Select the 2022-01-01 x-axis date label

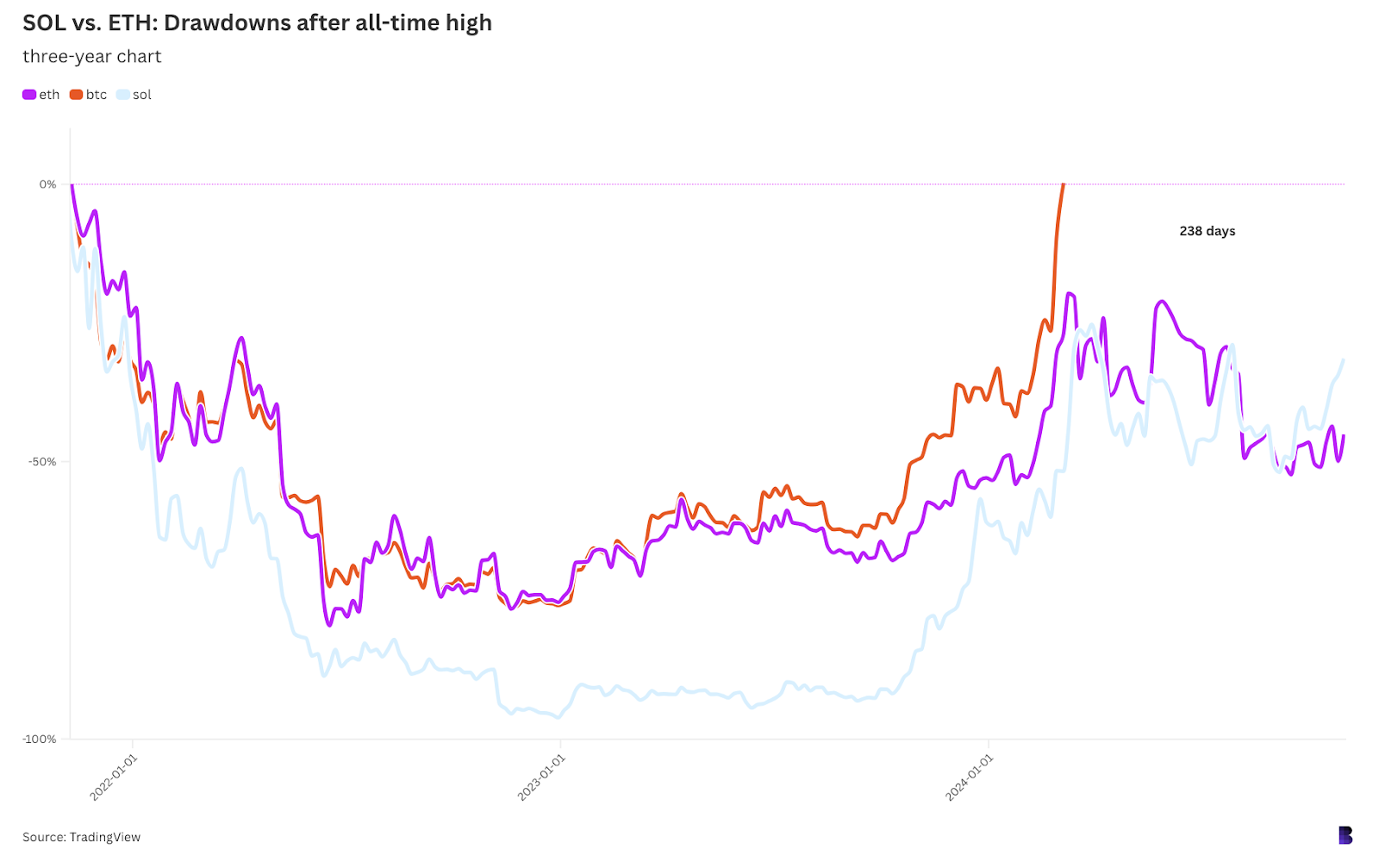pos(113,777)
